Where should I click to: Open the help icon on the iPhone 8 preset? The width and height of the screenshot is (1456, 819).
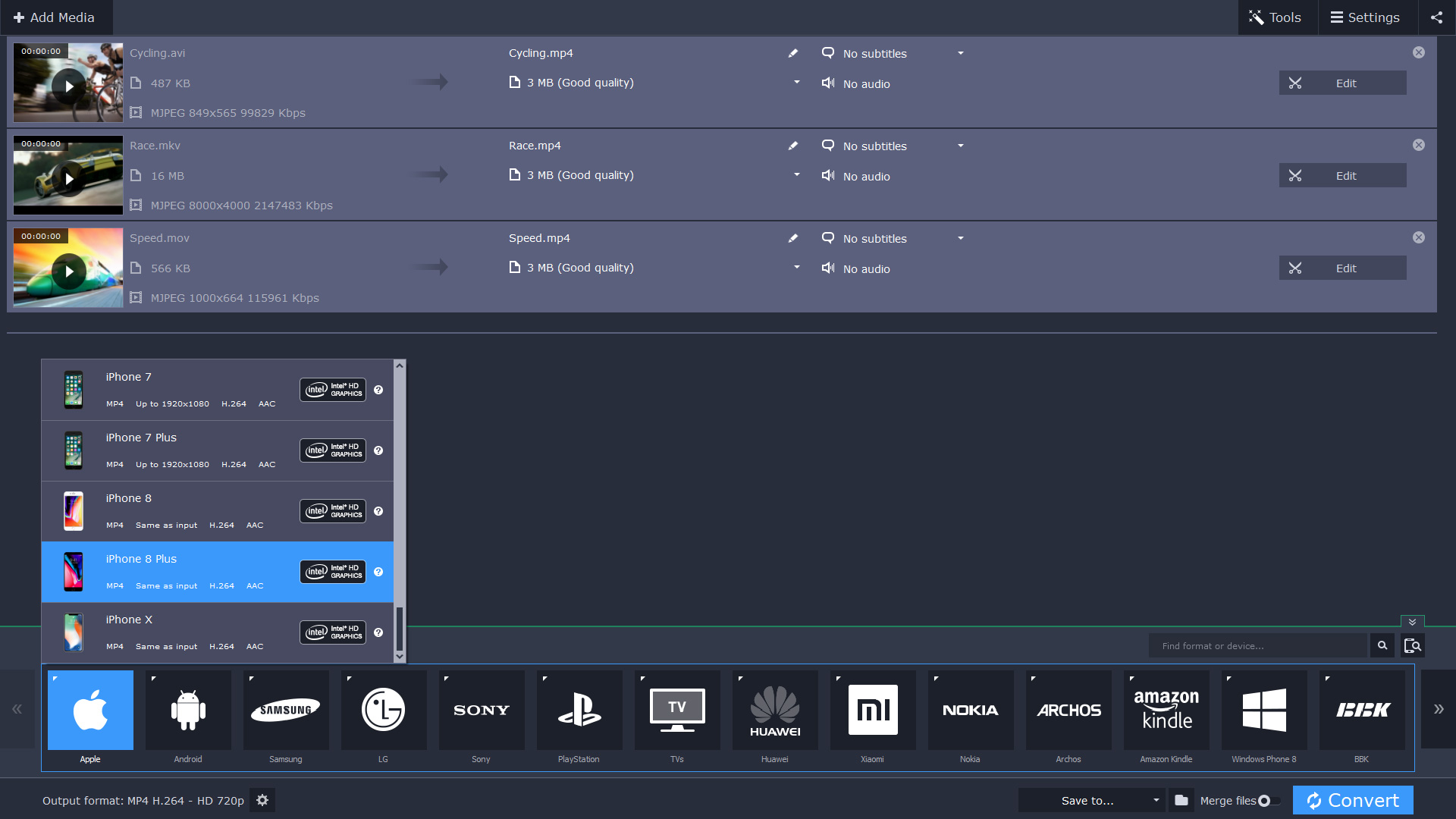pos(378,511)
